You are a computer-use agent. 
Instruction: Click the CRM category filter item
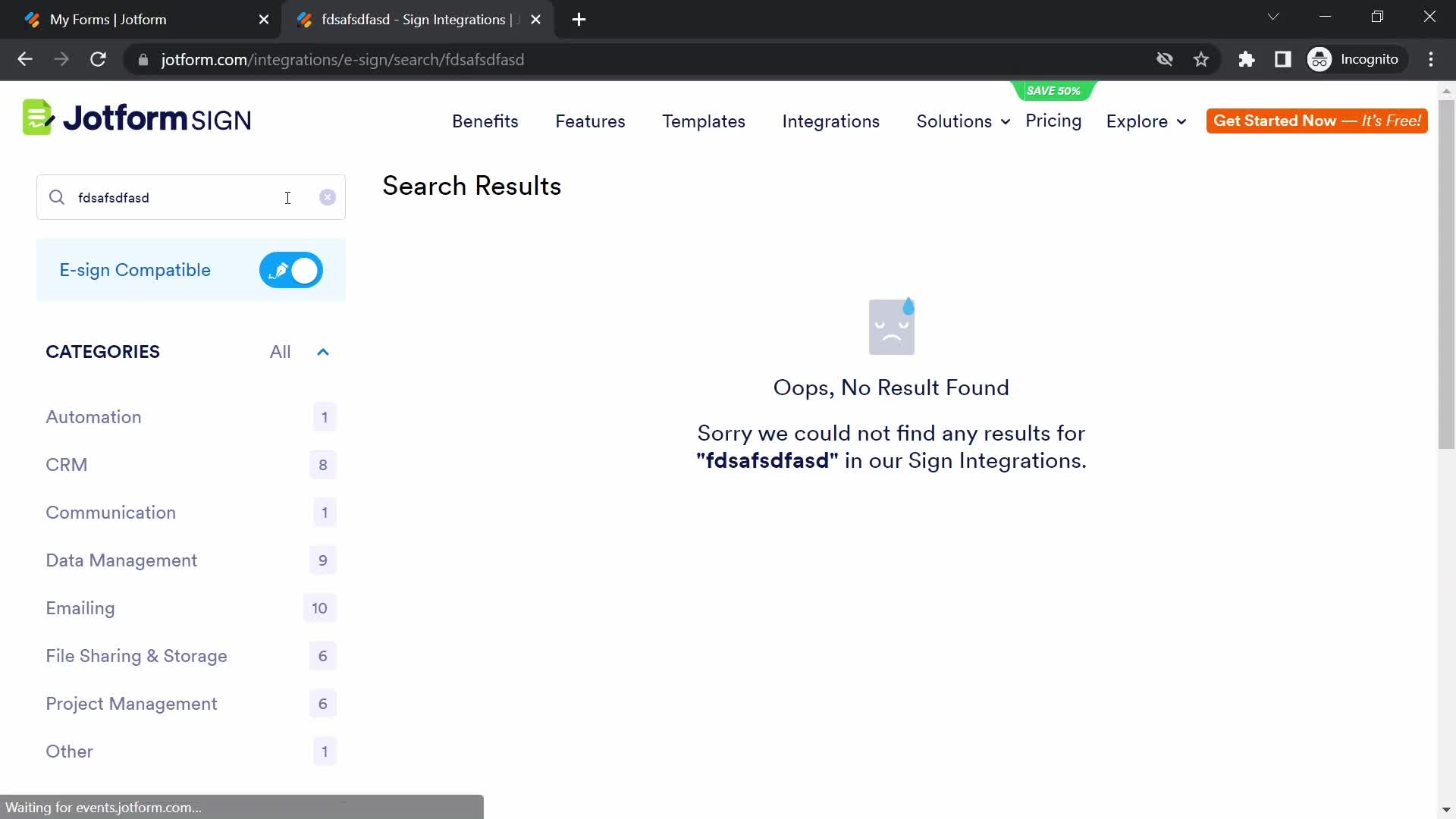[x=66, y=464]
